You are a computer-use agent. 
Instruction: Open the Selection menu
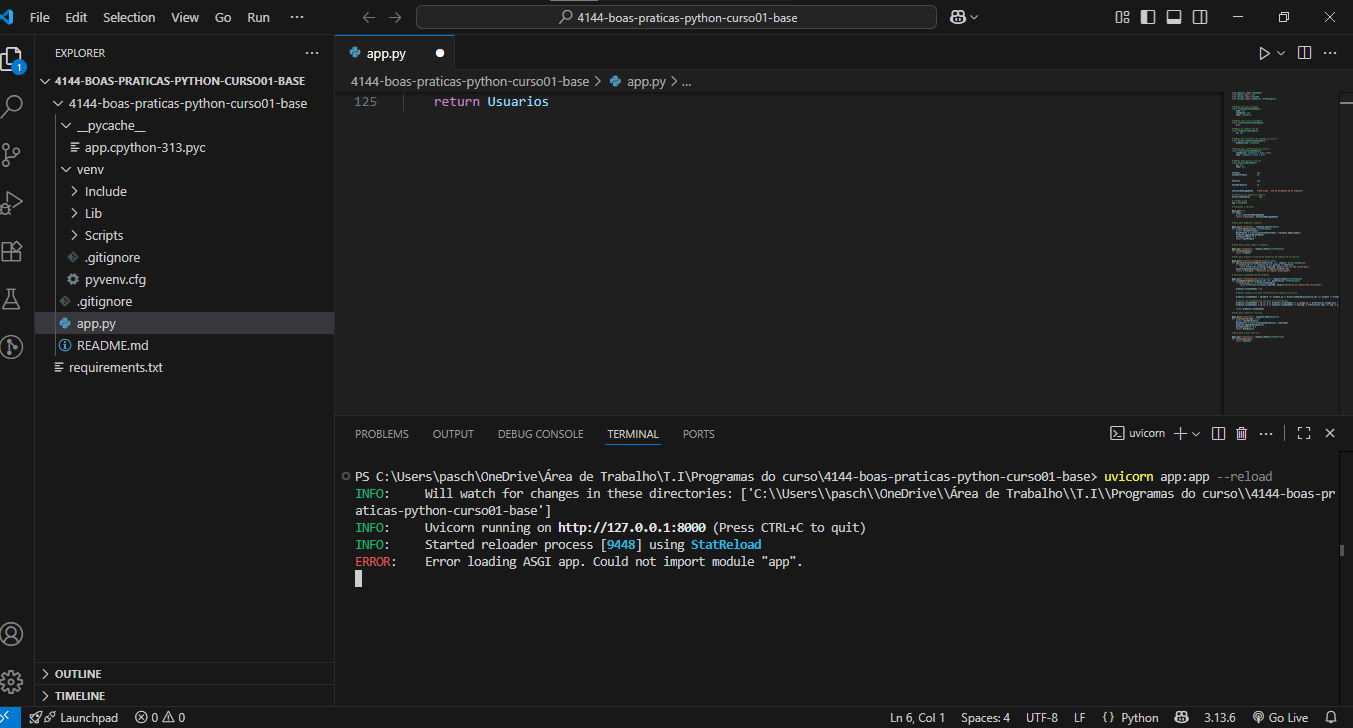(x=130, y=17)
